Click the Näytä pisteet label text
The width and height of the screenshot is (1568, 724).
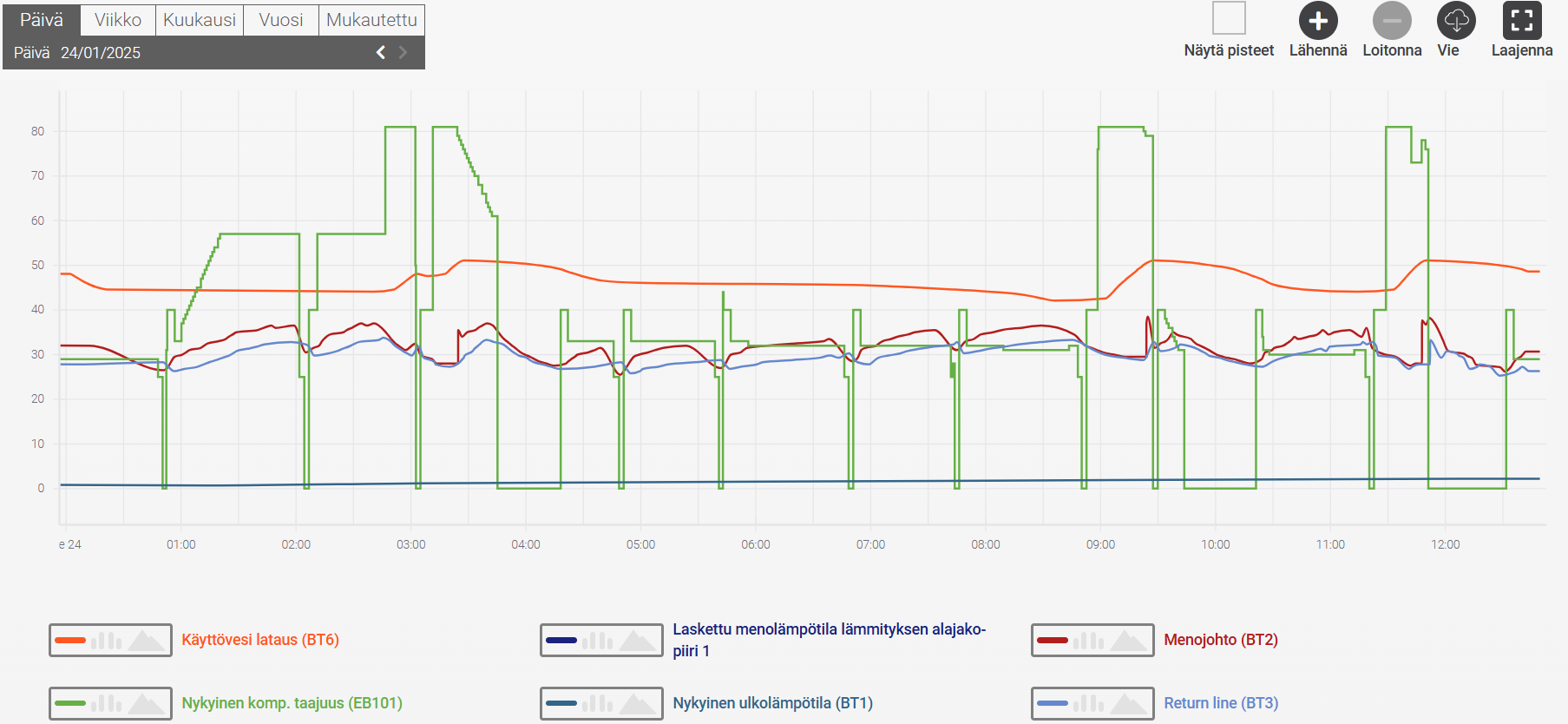1229,50
